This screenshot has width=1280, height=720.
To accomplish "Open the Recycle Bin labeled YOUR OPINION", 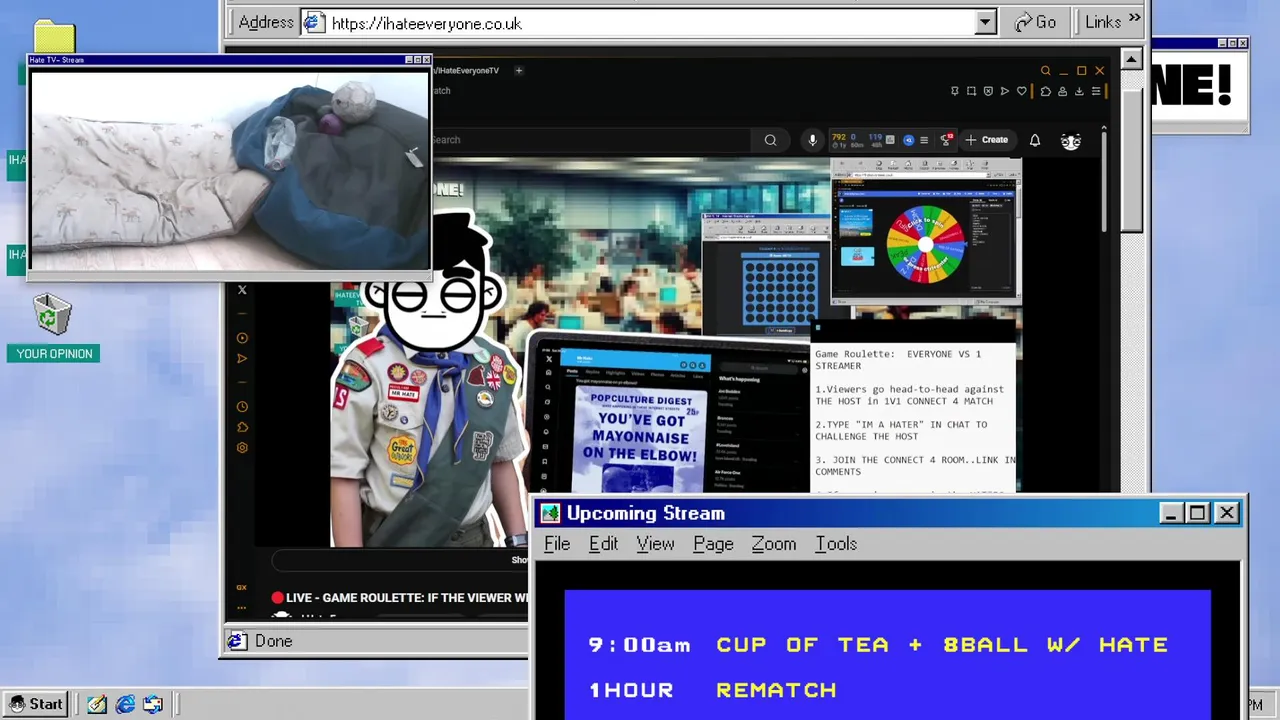I will [52, 328].
